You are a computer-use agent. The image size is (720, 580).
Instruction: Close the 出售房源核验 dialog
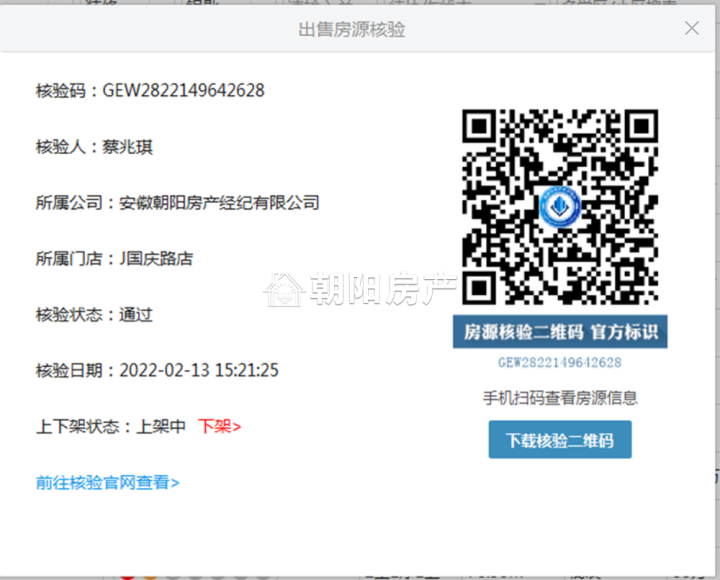coord(692,28)
